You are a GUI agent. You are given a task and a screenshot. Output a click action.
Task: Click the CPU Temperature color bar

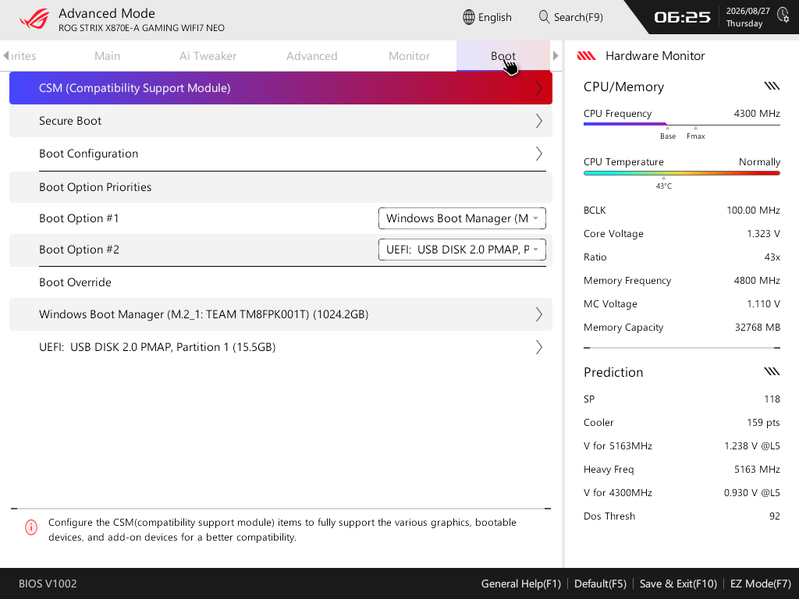pos(682,173)
